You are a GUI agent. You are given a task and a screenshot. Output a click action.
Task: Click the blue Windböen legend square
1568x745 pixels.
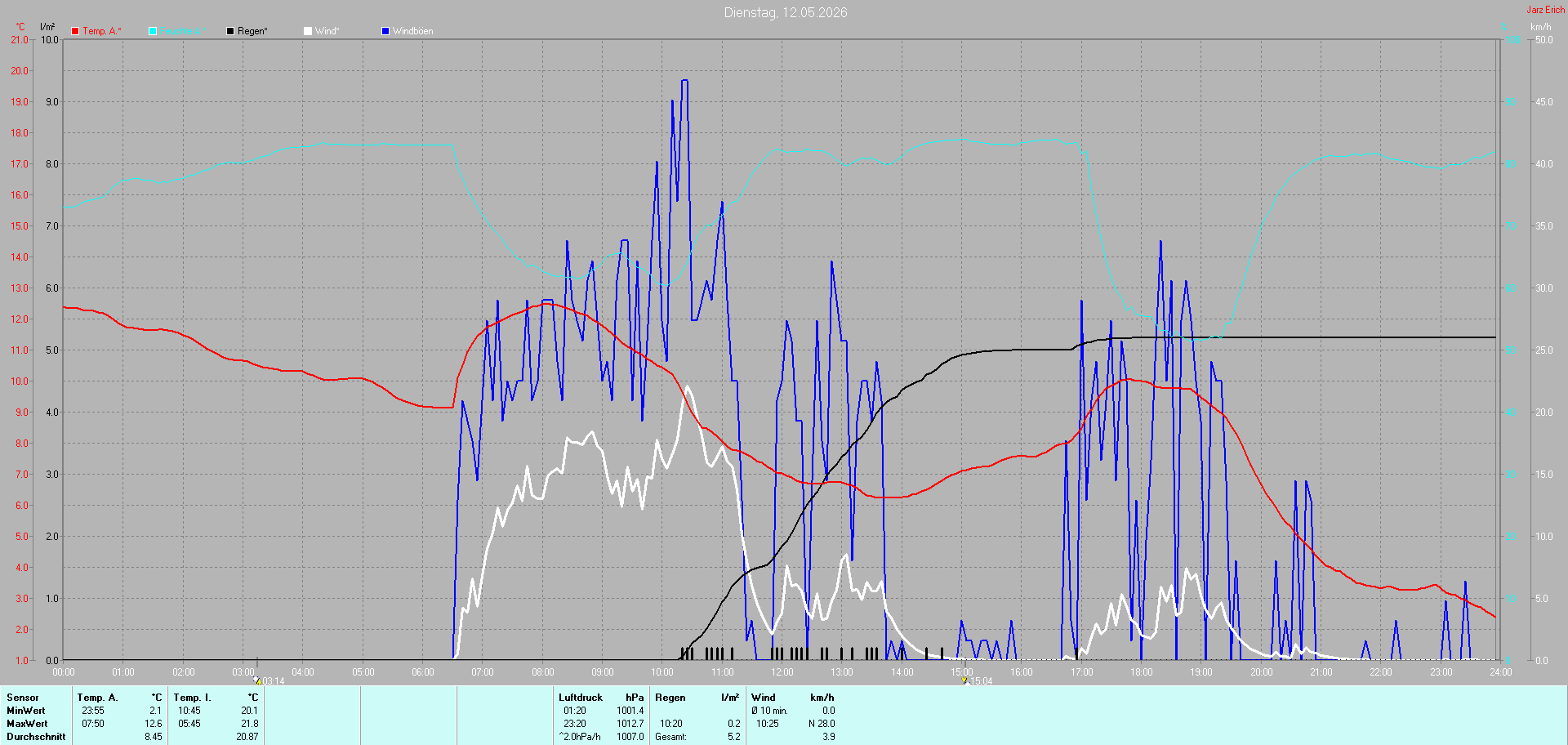pyautogui.click(x=385, y=31)
